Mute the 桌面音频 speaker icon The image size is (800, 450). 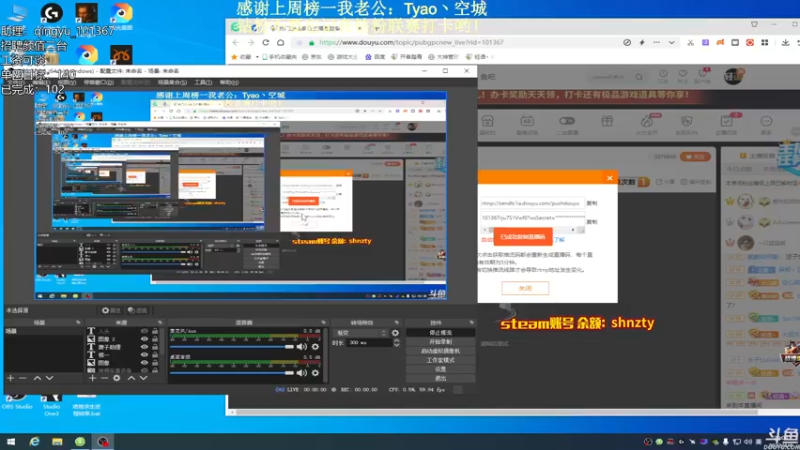pyautogui.click(x=302, y=373)
